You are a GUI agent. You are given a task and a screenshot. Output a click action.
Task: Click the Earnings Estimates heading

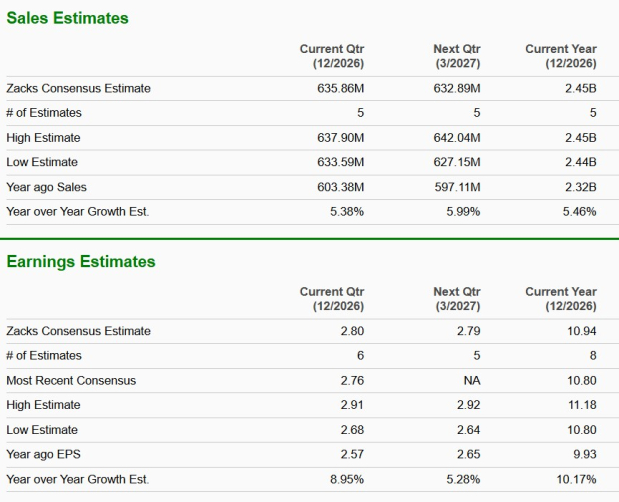[81, 262]
